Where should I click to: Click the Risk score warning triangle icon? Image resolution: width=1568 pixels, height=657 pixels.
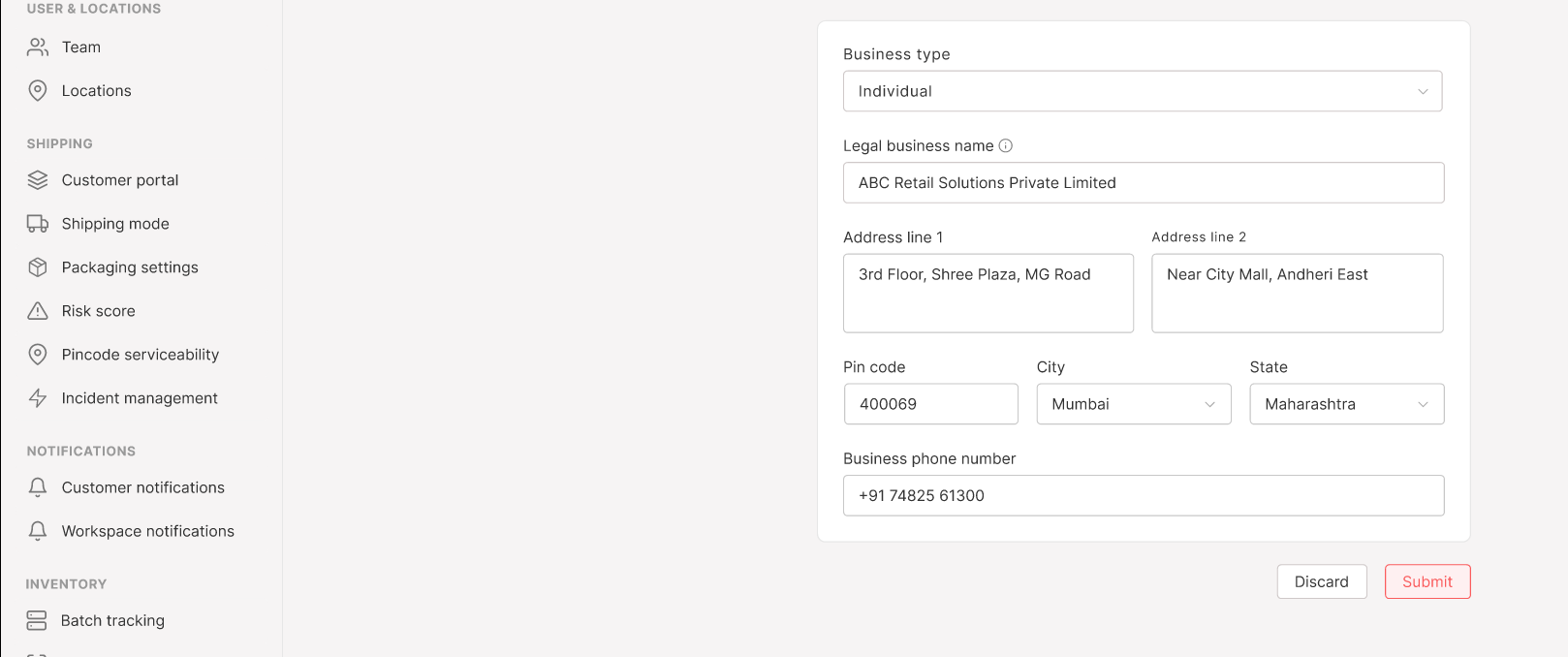click(38, 311)
